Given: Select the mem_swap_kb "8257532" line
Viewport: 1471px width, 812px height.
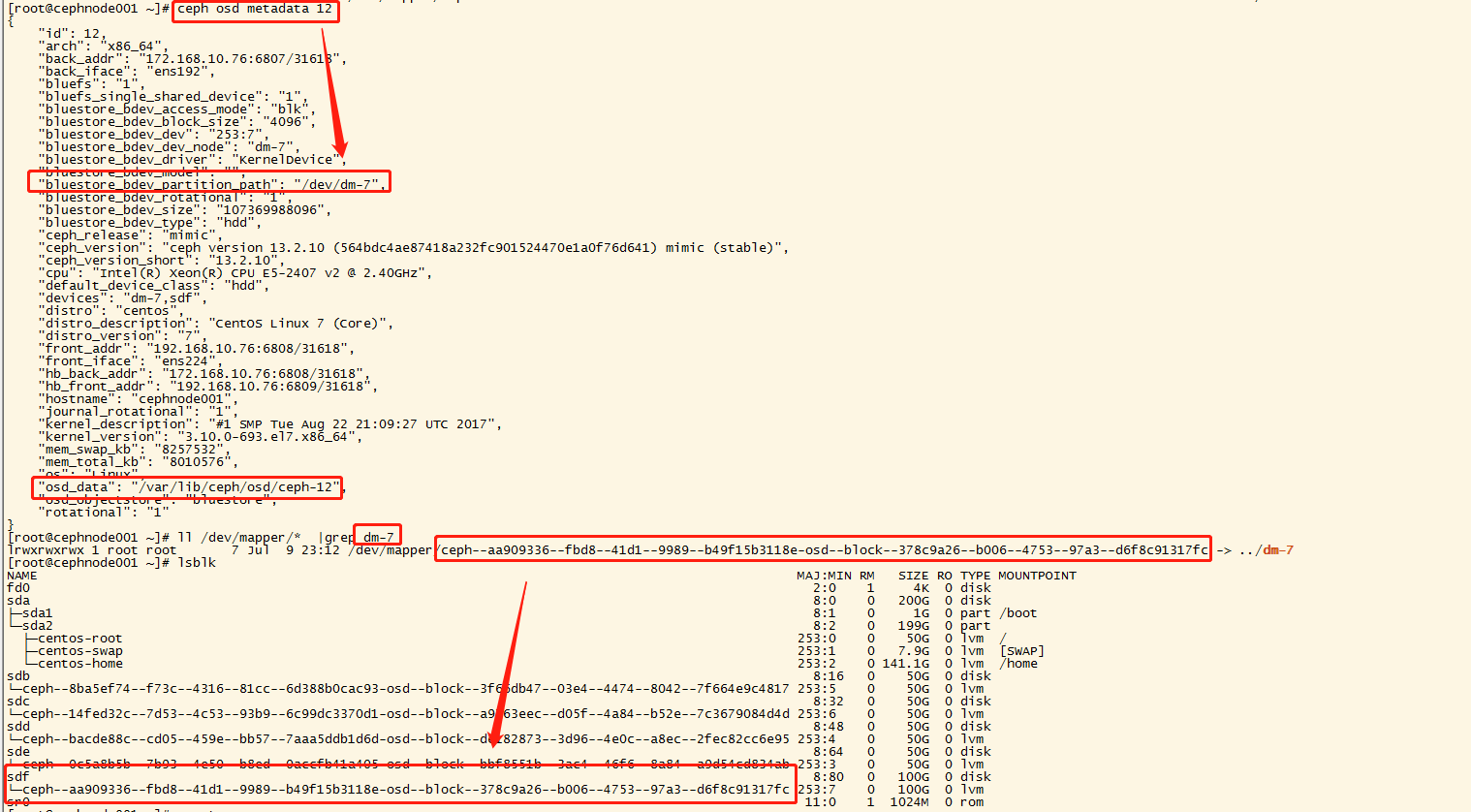Looking at the screenshot, I should [x=135, y=450].
